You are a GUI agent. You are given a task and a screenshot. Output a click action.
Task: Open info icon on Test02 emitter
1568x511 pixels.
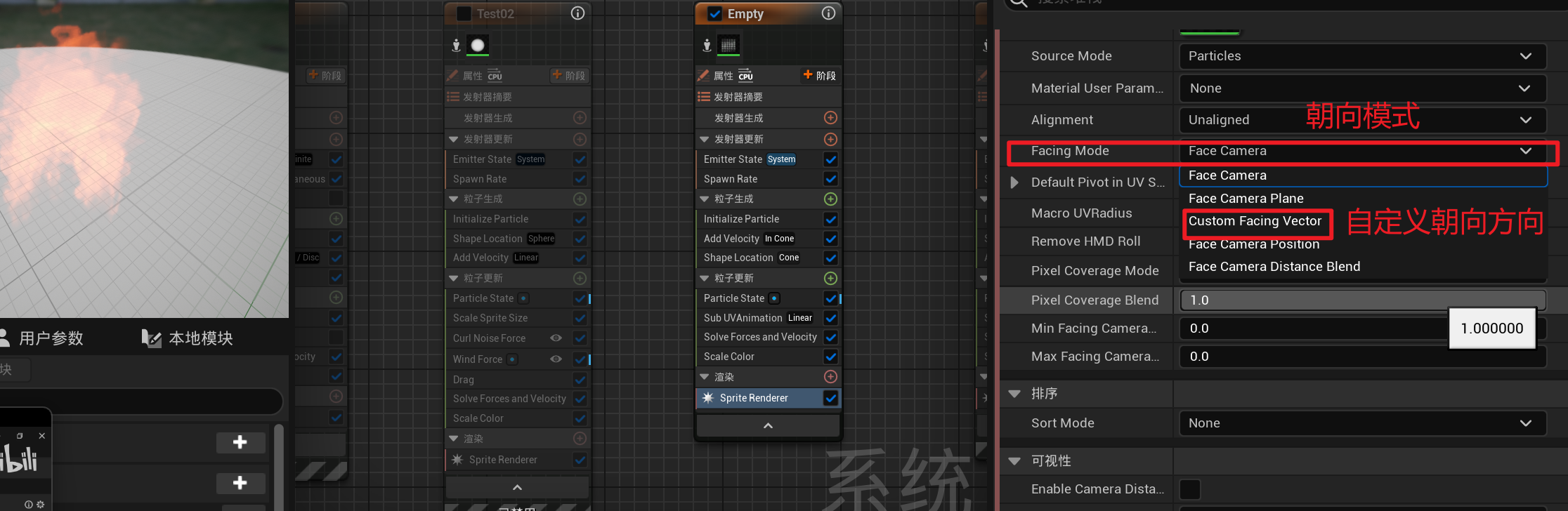tap(577, 13)
